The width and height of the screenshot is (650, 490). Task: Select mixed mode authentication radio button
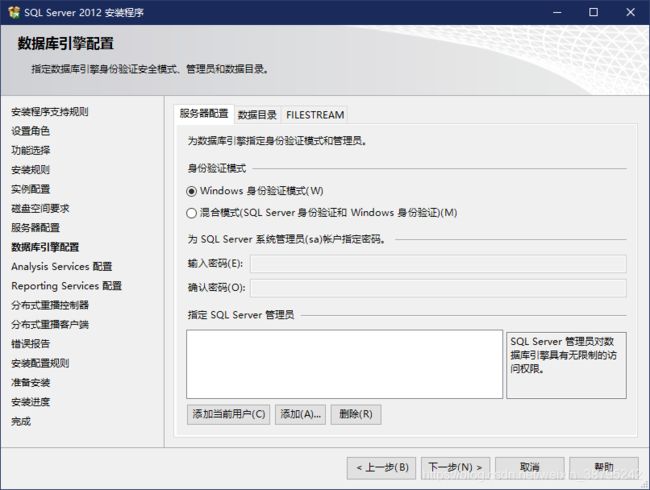[x=191, y=213]
